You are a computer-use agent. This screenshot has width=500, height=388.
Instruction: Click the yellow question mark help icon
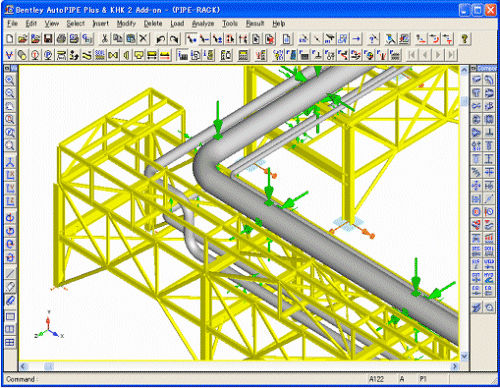(464, 39)
